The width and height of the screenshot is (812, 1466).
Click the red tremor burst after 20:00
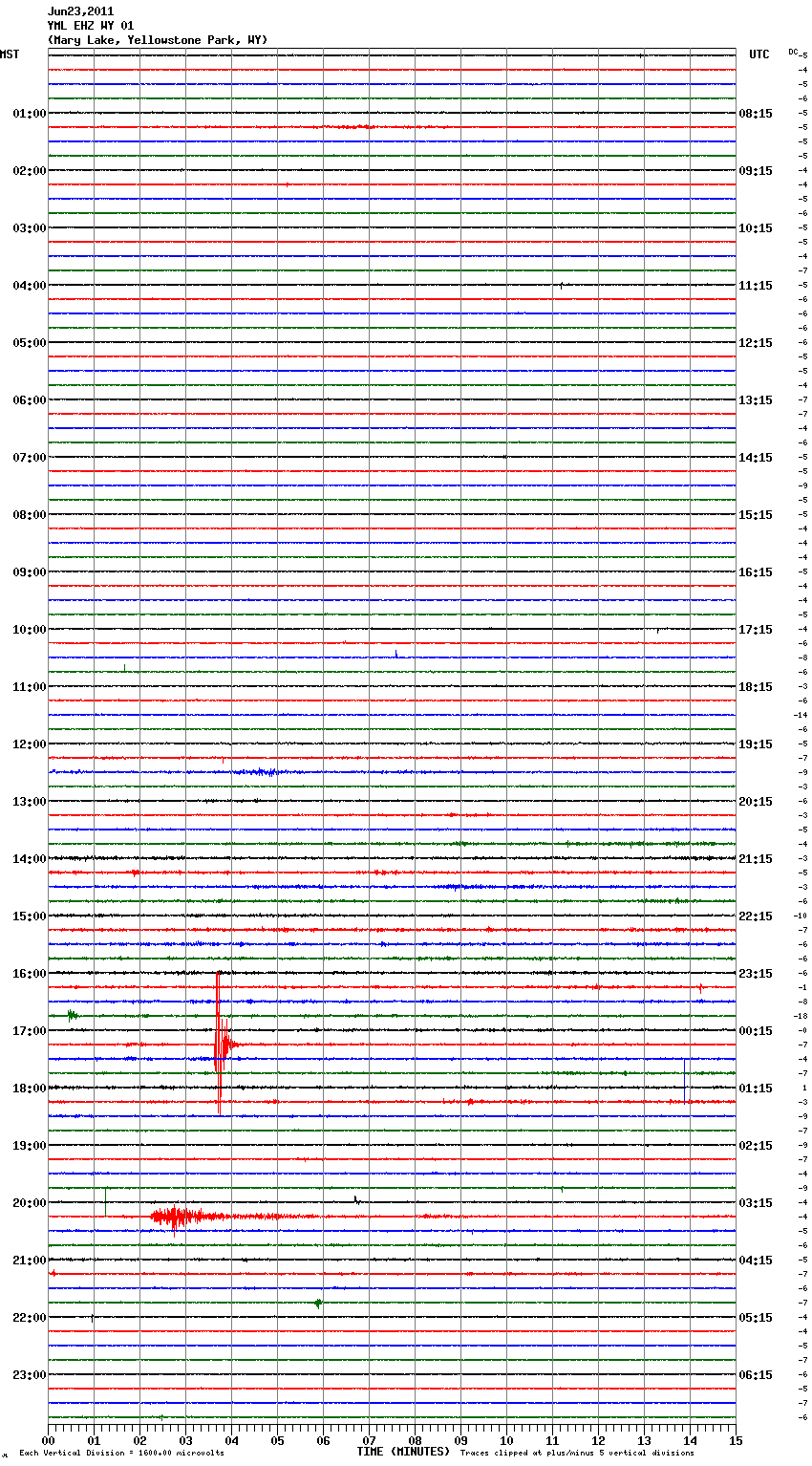tap(175, 1217)
